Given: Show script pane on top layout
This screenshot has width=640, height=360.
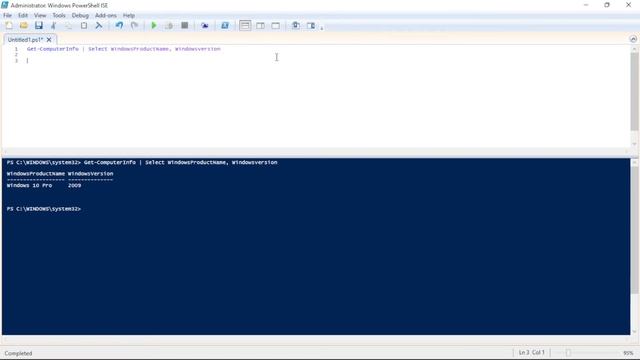Looking at the screenshot, I should tap(245, 25).
